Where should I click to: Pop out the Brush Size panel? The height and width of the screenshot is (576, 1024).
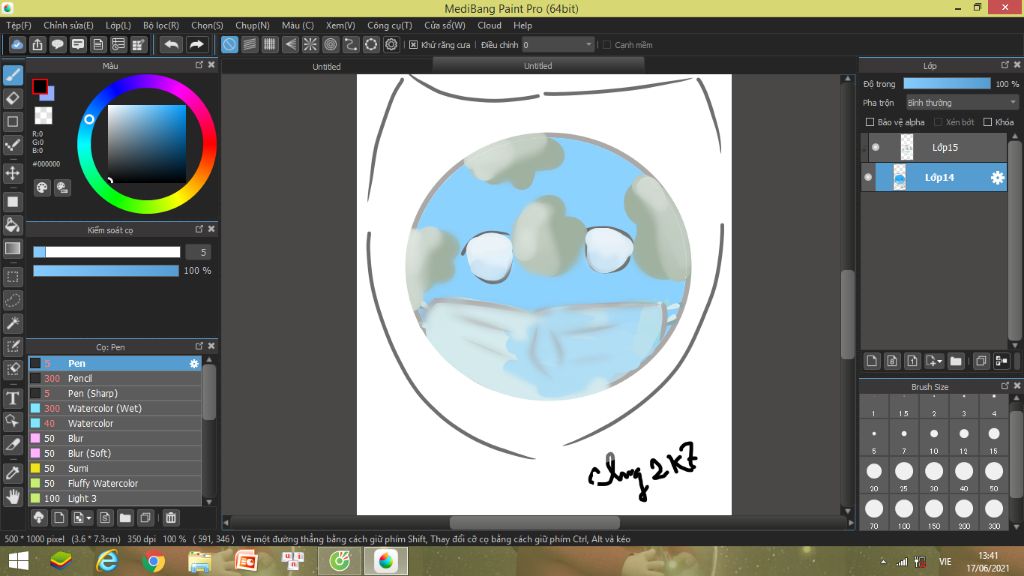(x=1005, y=386)
